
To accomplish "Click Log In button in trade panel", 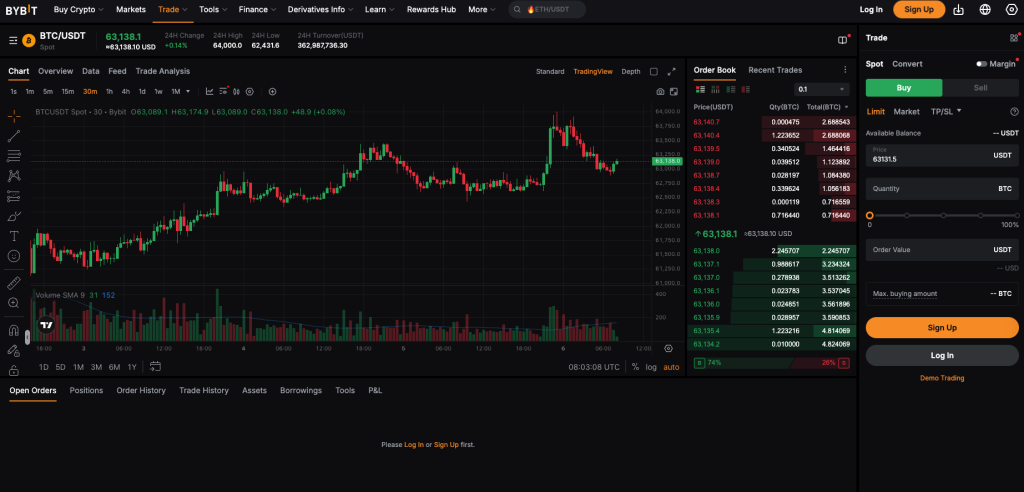I will pyautogui.click(x=942, y=355).
